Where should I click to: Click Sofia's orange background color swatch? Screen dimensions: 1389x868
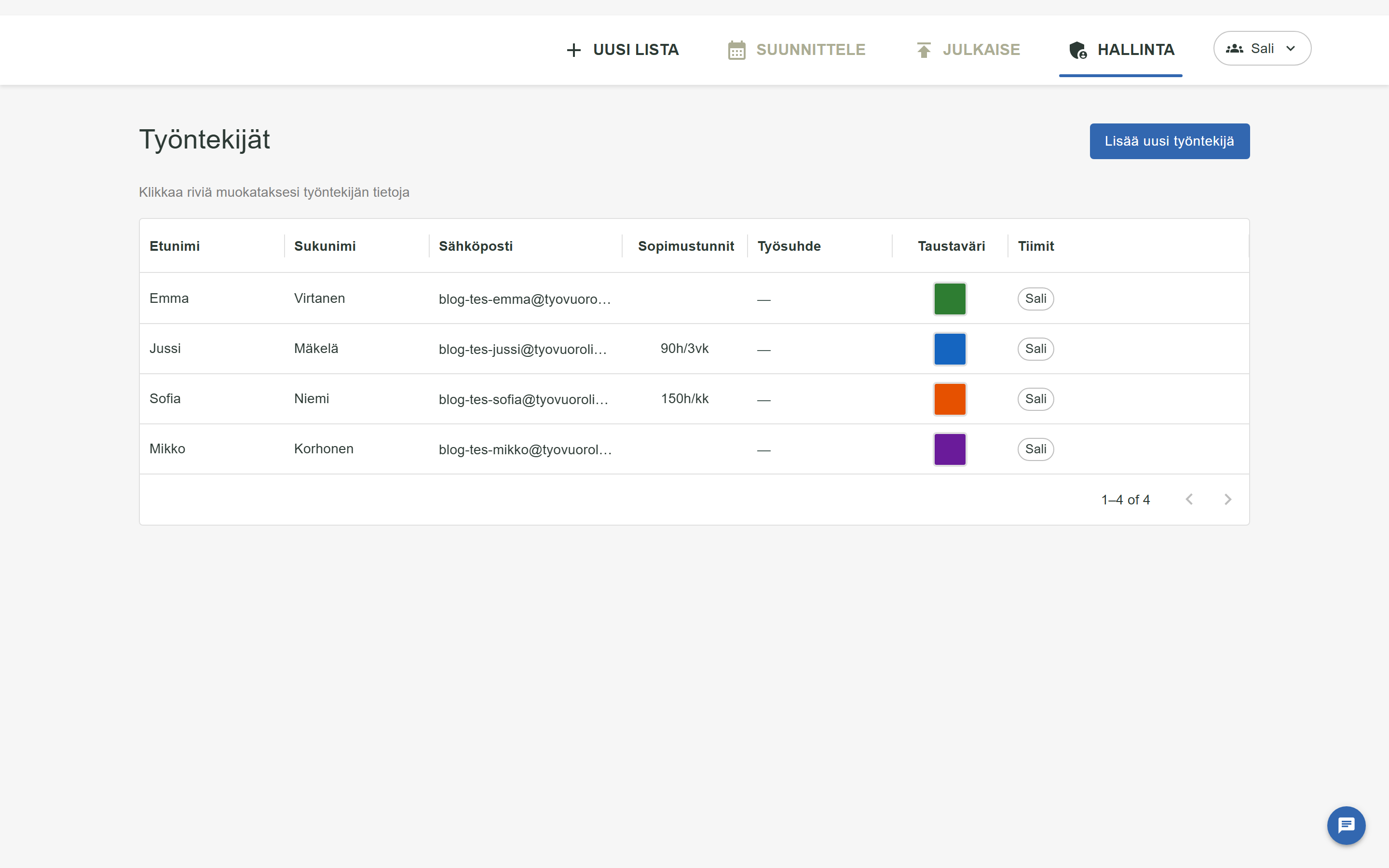click(950, 399)
